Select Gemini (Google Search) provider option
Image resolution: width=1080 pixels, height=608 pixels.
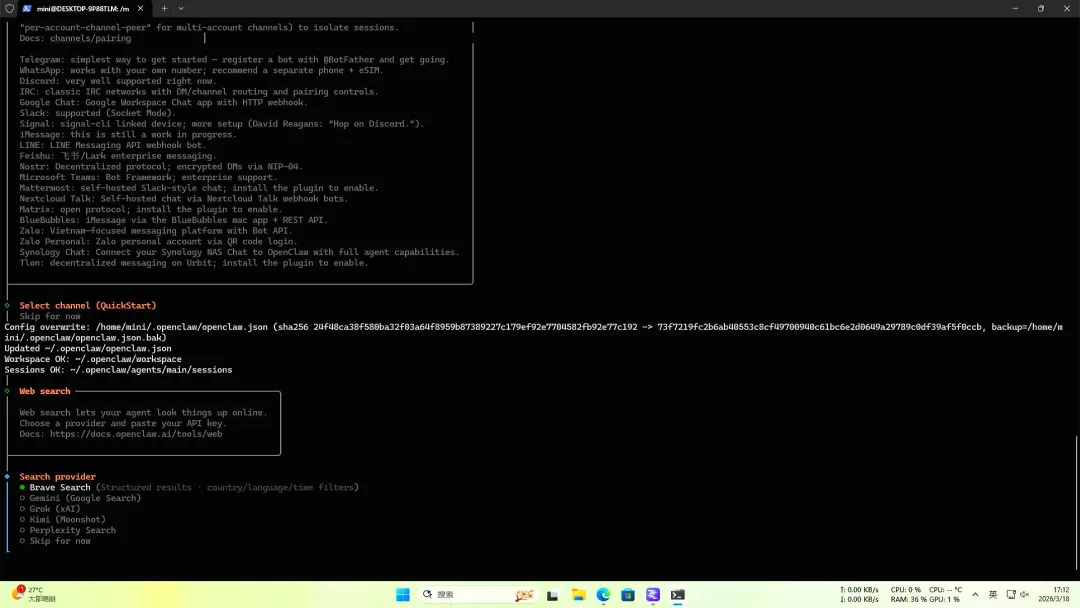[x=81, y=498]
